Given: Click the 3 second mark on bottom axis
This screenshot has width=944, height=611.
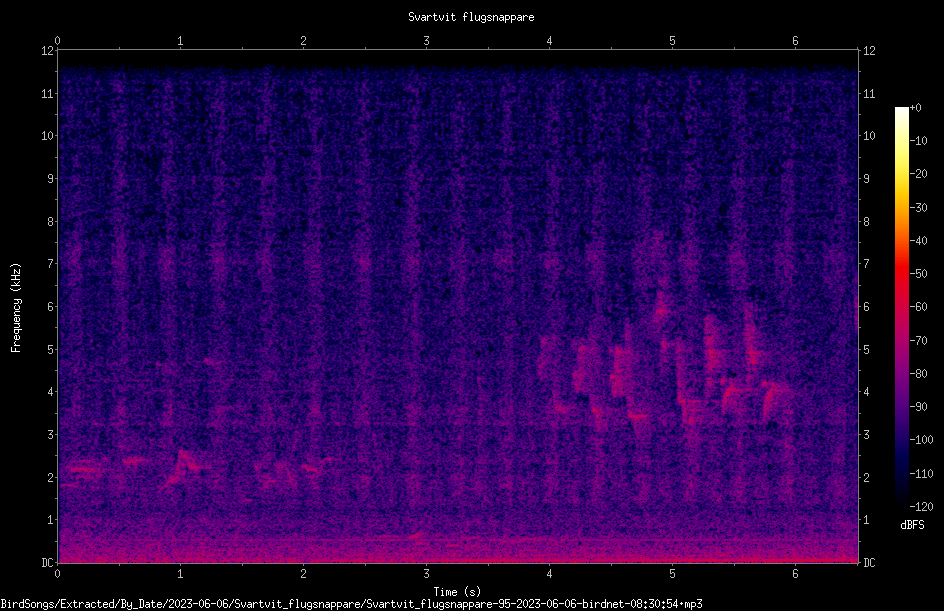Looking at the screenshot, I should pyautogui.click(x=426, y=574).
